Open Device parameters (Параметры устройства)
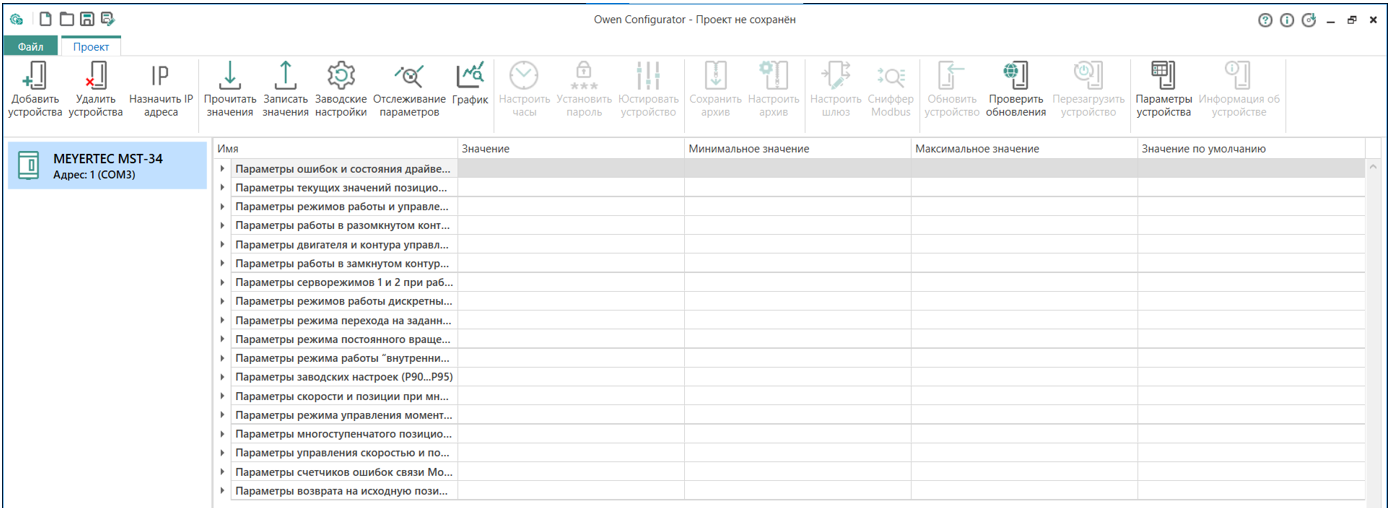This screenshot has height=508, width=1391. [x=1163, y=77]
